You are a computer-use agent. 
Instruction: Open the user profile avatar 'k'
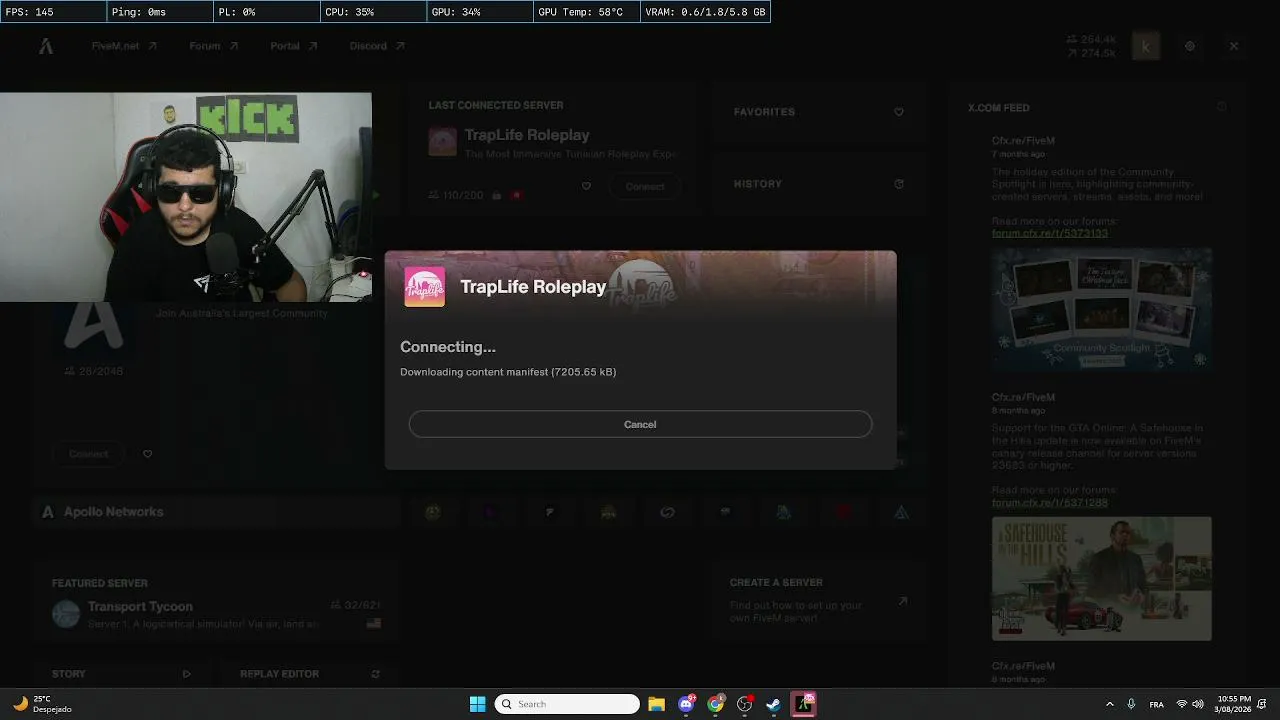[1146, 46]
